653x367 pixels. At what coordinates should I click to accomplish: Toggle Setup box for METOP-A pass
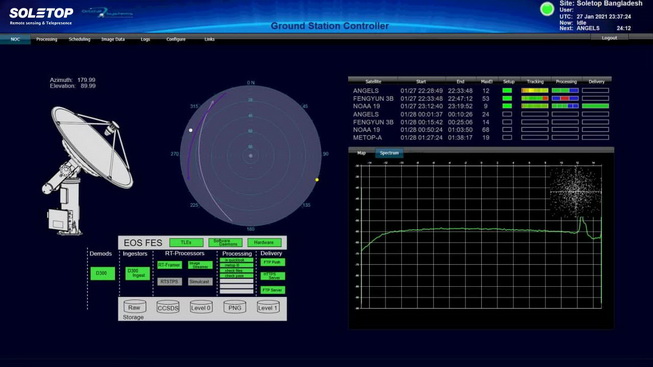[507, 137]
